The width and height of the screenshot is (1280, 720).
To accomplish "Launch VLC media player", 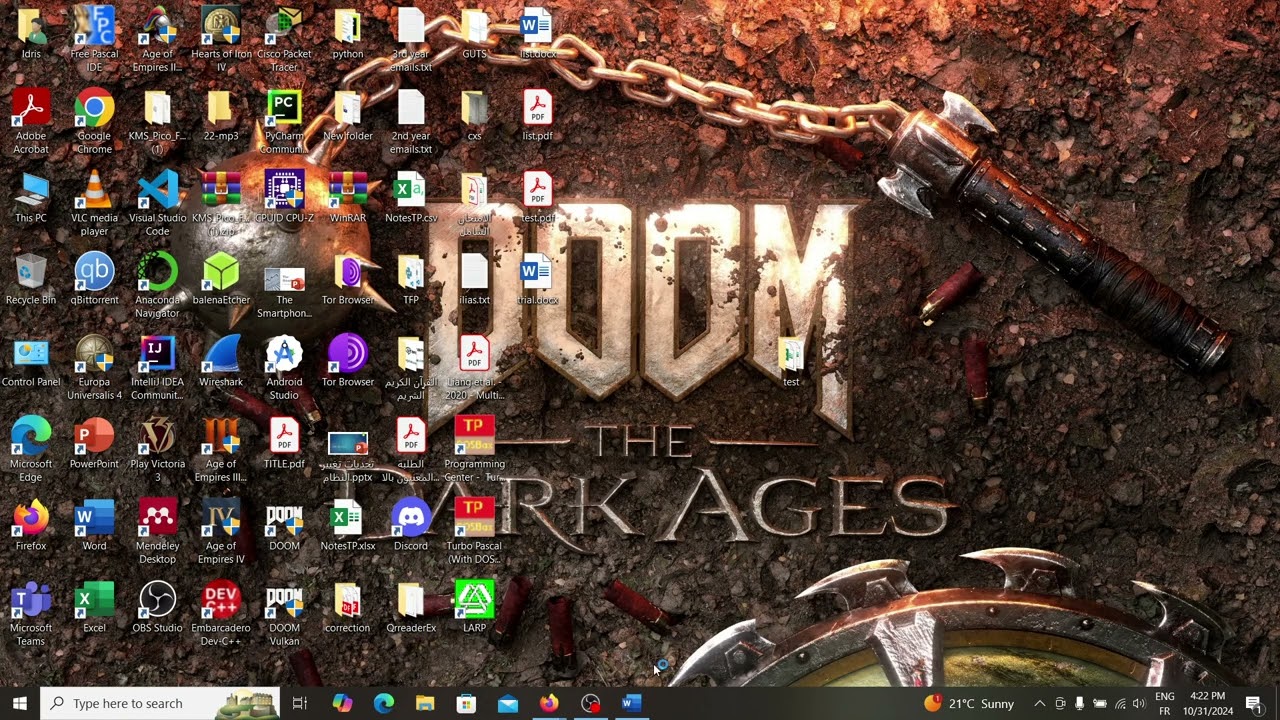I will pyautogui.click(x=94, y=203).
